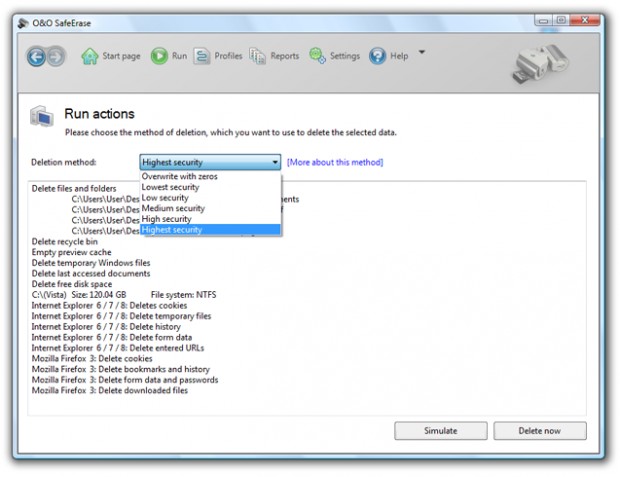Select Empty preview cache entry

pos(72,252)
